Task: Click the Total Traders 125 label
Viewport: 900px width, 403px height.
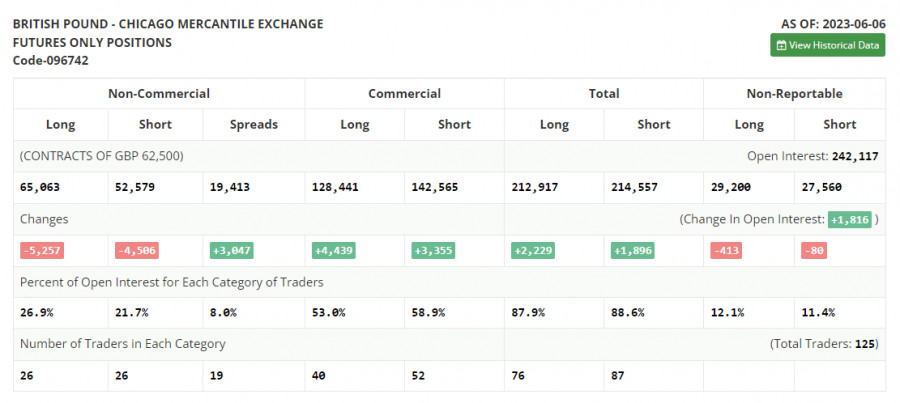Action: [x=823, y=343]
